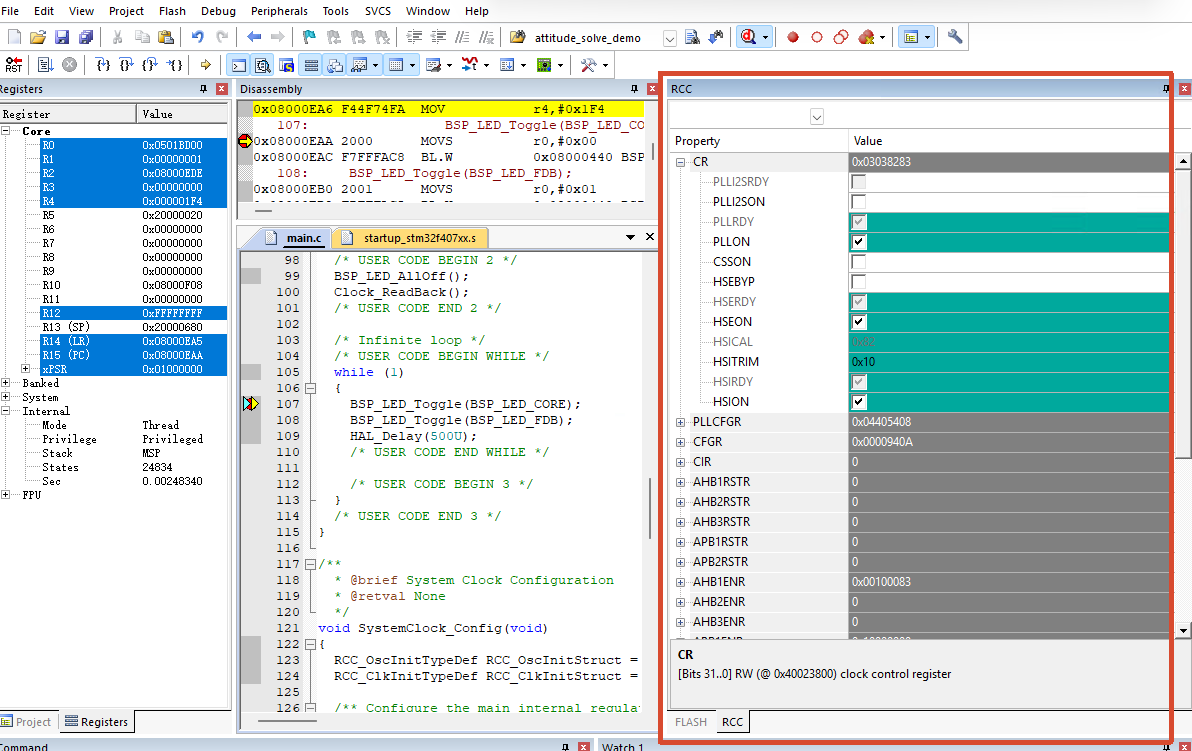Image resolution: width=1192 pixels, height=751 pixels.
Task: Click the RST reset CPU icon
Action: (13, 65)
